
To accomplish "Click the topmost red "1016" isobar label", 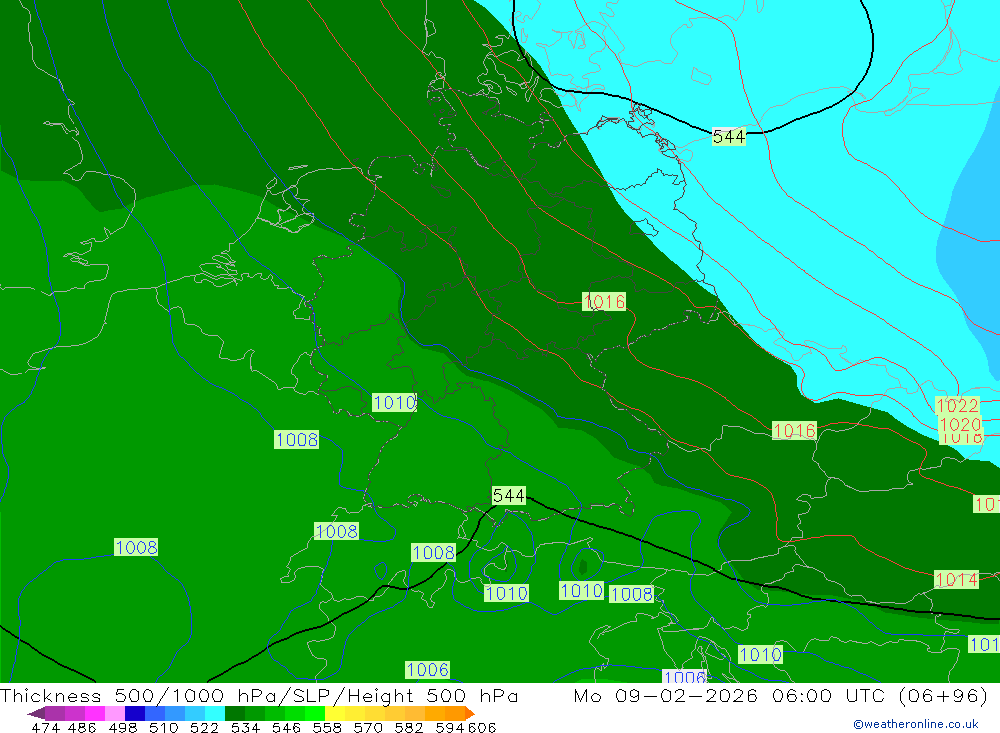I will tap(603, 301).
